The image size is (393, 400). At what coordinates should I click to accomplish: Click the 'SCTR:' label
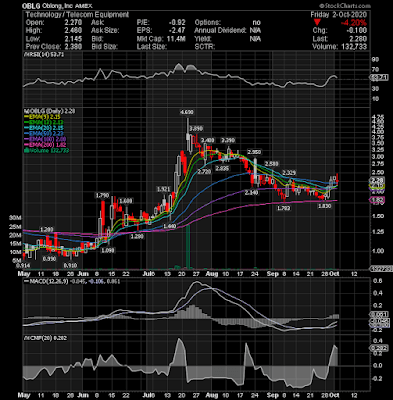point(204,47)
